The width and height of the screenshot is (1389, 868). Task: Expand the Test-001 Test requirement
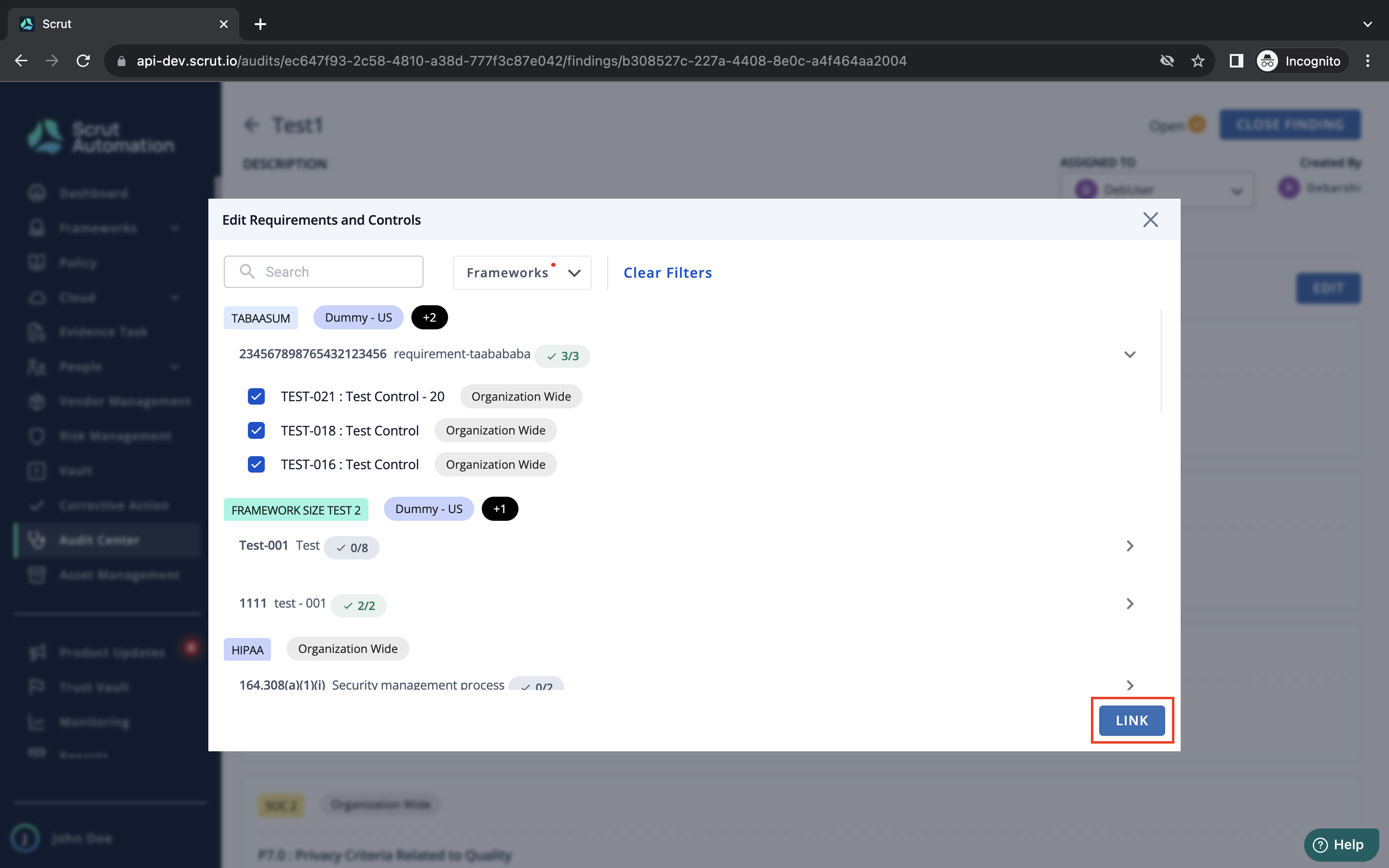point(1130,545)
